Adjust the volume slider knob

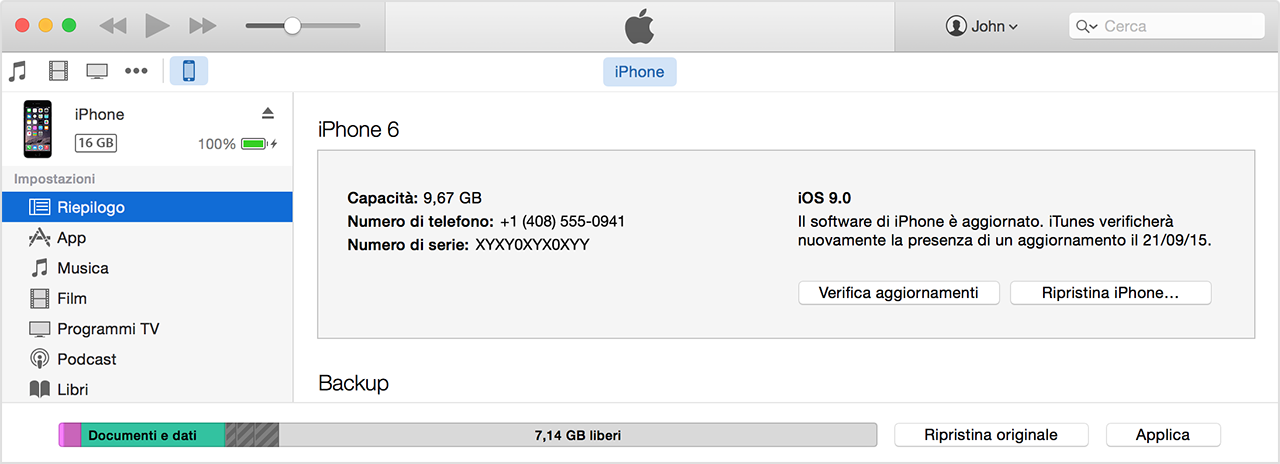292,26
